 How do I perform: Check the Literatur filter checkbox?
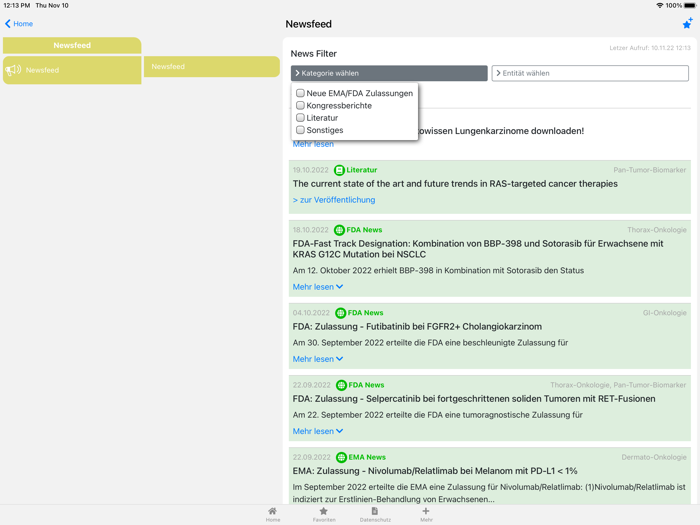point(300,118)
